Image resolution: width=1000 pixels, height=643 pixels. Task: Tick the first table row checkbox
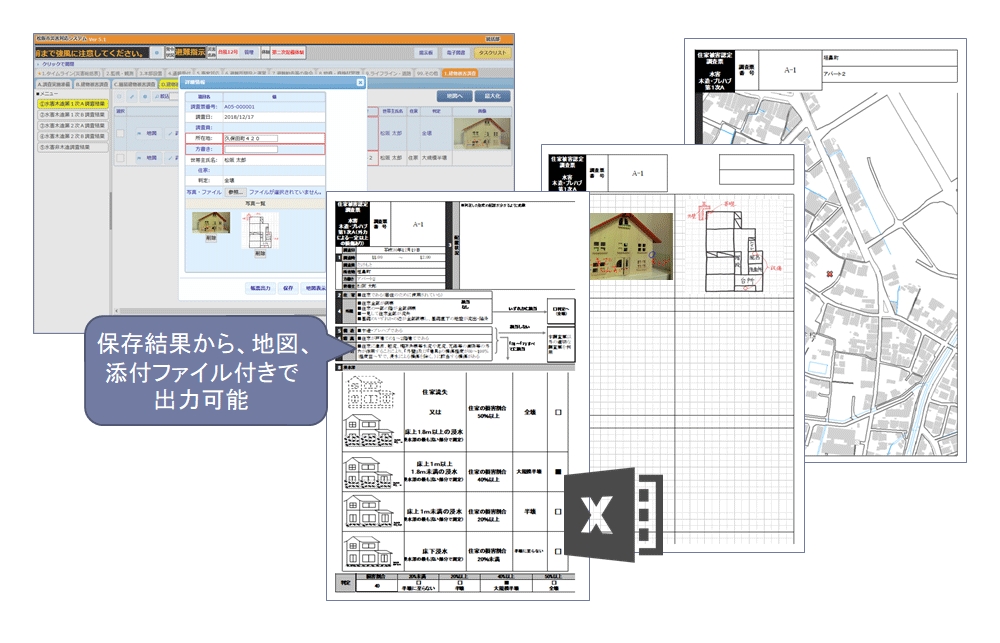(120, 133)
